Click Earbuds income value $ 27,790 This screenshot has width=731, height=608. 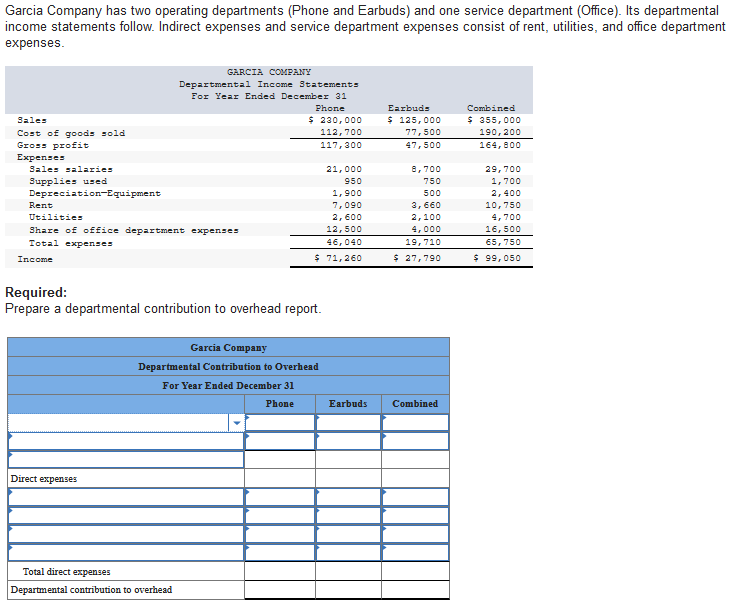(x=417, y=258)
